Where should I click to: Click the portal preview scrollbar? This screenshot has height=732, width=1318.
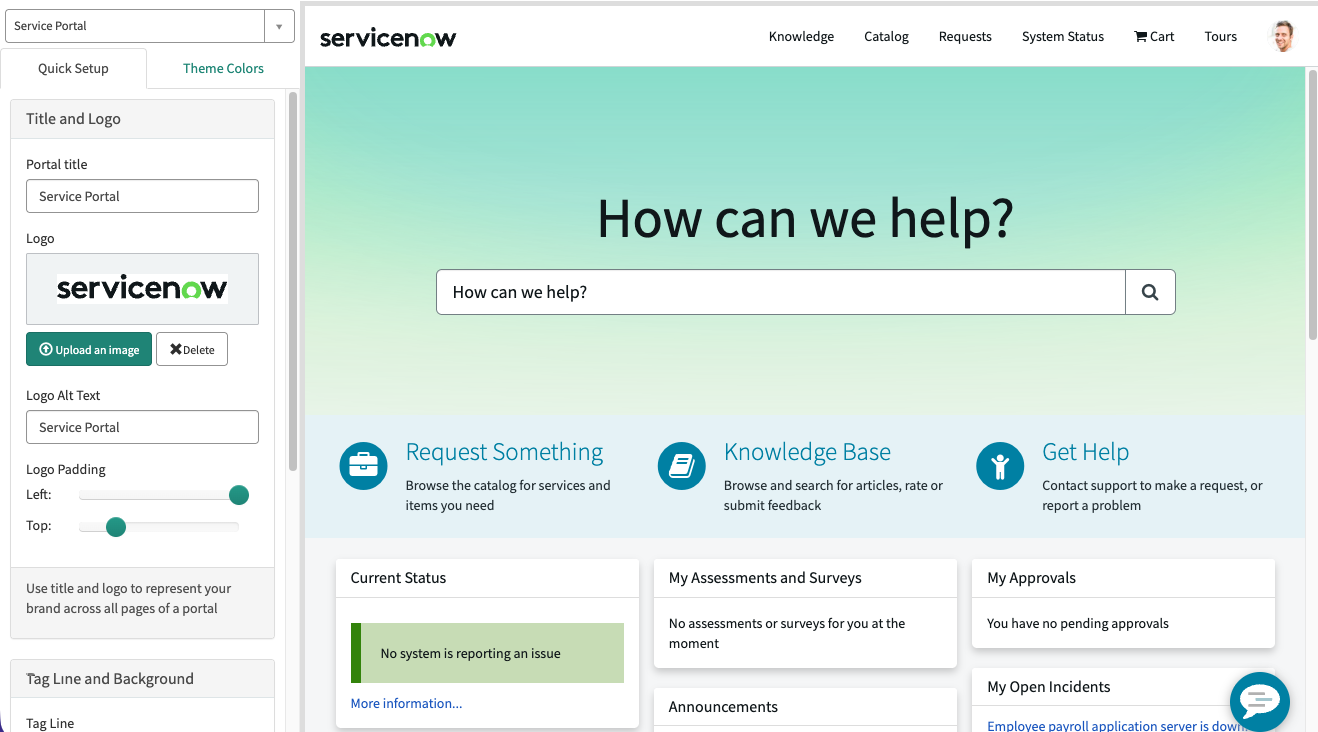pyautogui.click(x=1312, y=205)
